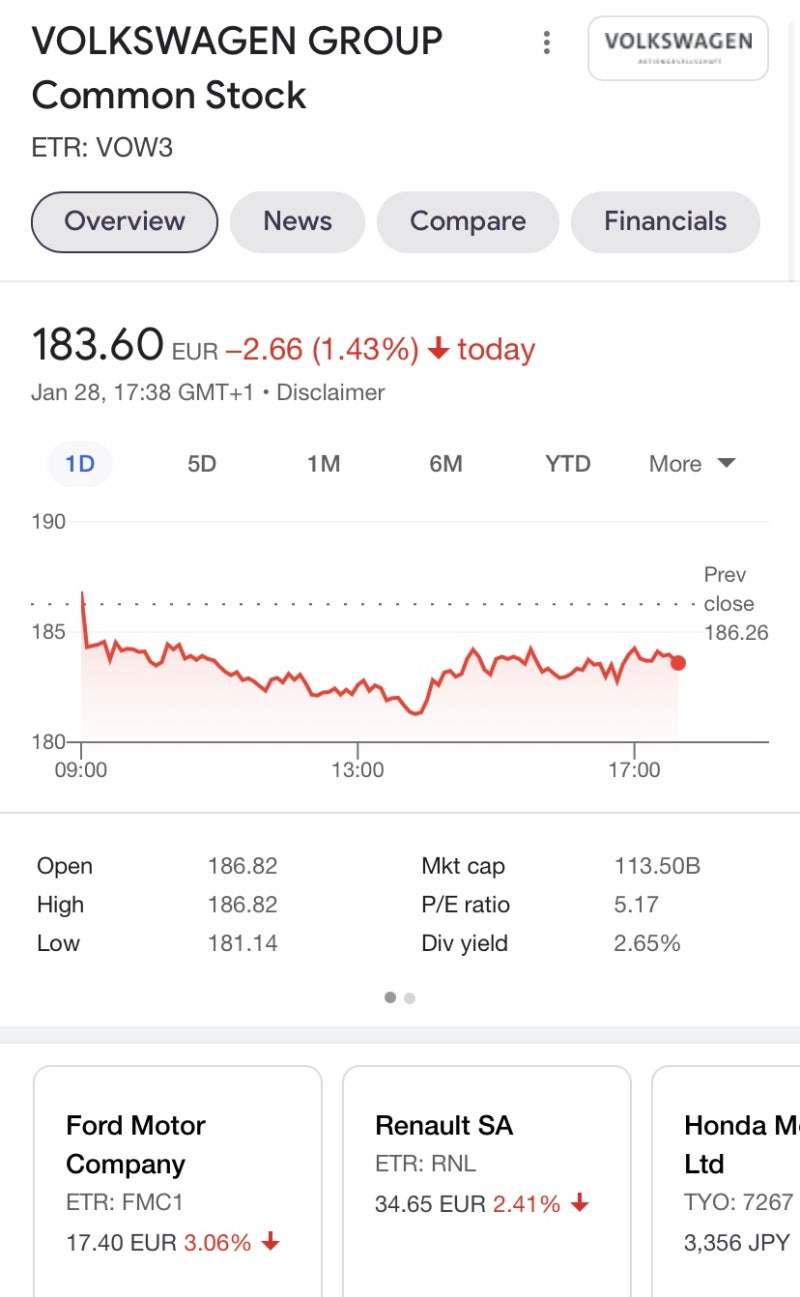This screenshot has width=800, height=1297.
Task: Click the red current-price dot on chart
Action: click(678, 662)
